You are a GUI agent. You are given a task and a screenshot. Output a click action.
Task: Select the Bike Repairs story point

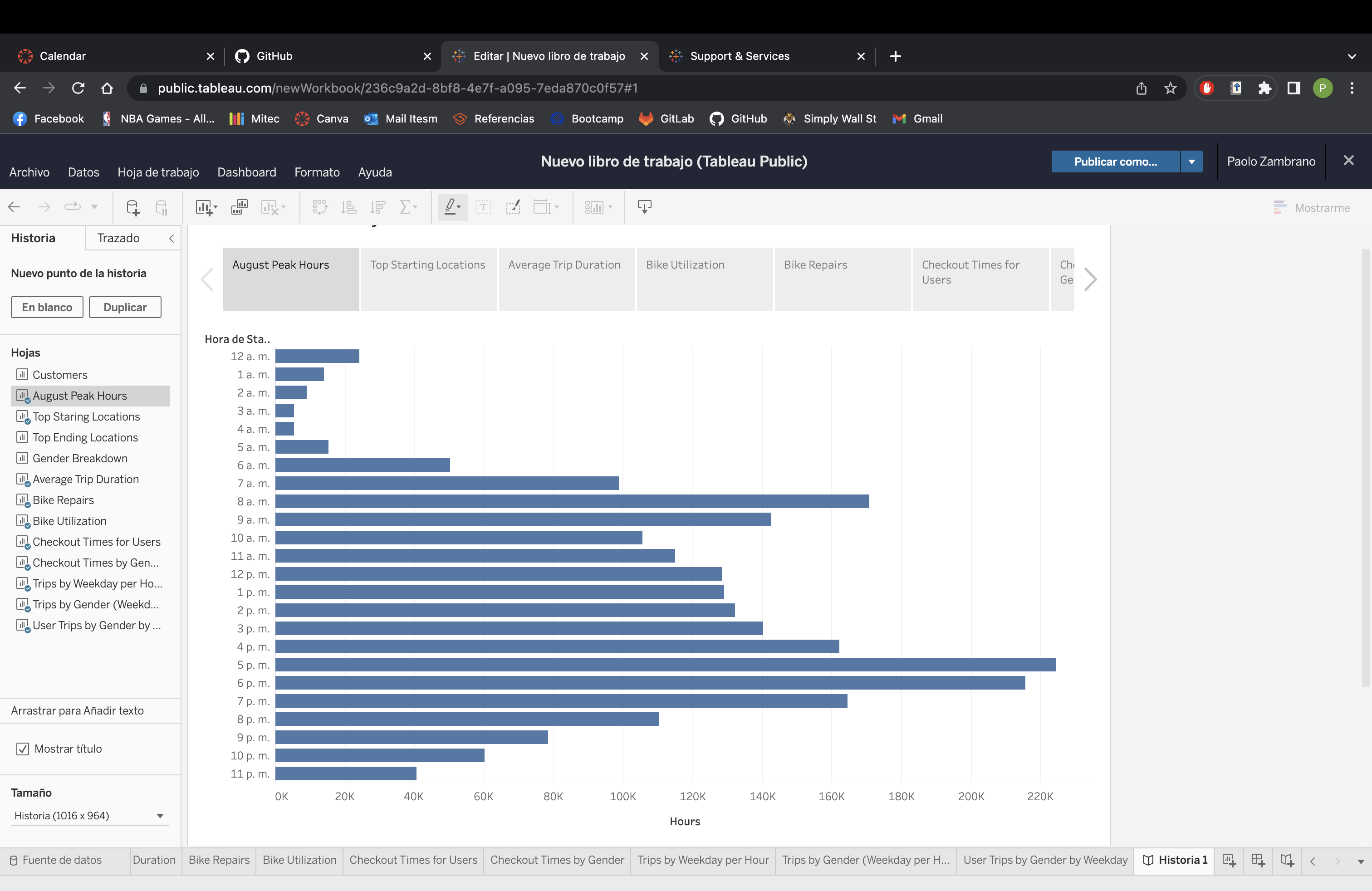pyautogui.click(x=842, y=279)
